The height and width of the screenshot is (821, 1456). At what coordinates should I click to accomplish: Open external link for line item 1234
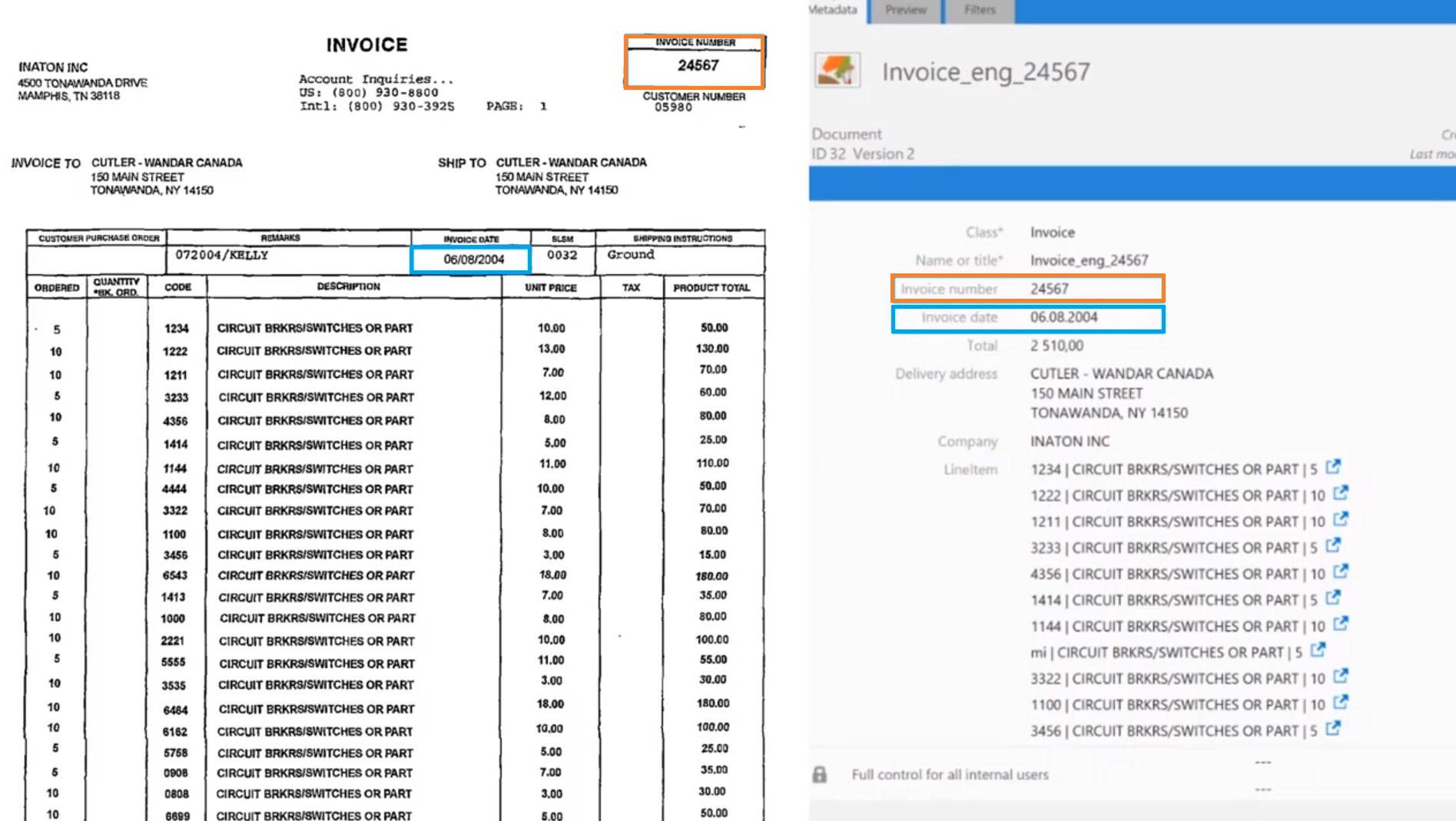point(1333,467)
